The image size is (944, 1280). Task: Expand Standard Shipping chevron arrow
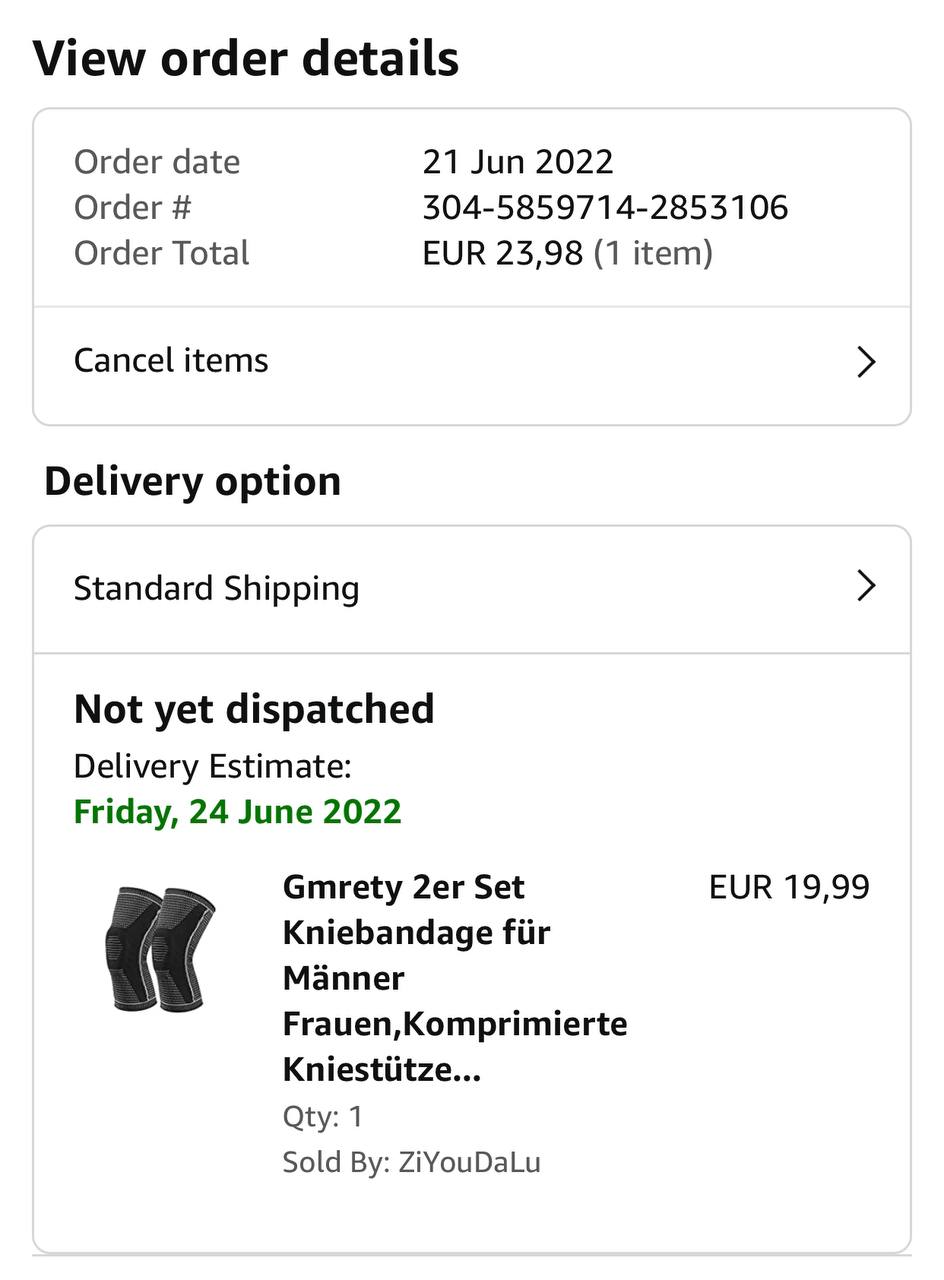(866, 587)
